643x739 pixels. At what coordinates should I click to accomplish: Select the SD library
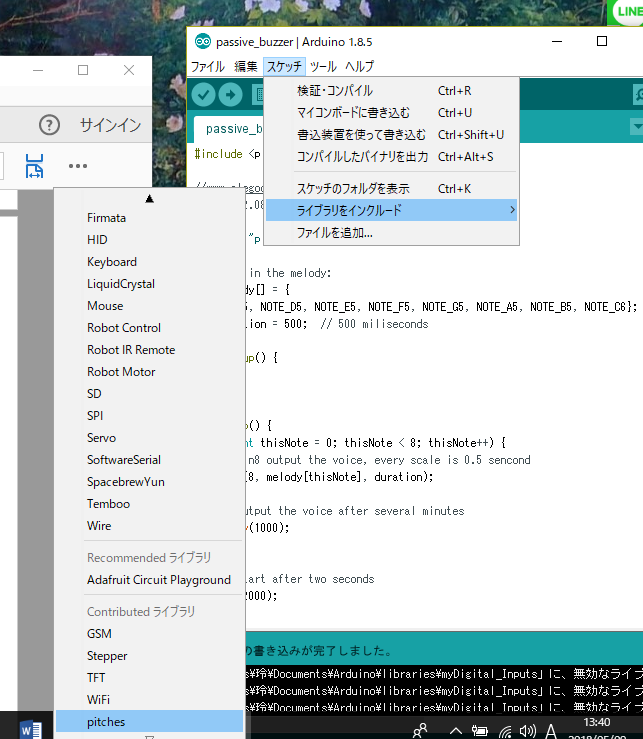tap(149, 394)
